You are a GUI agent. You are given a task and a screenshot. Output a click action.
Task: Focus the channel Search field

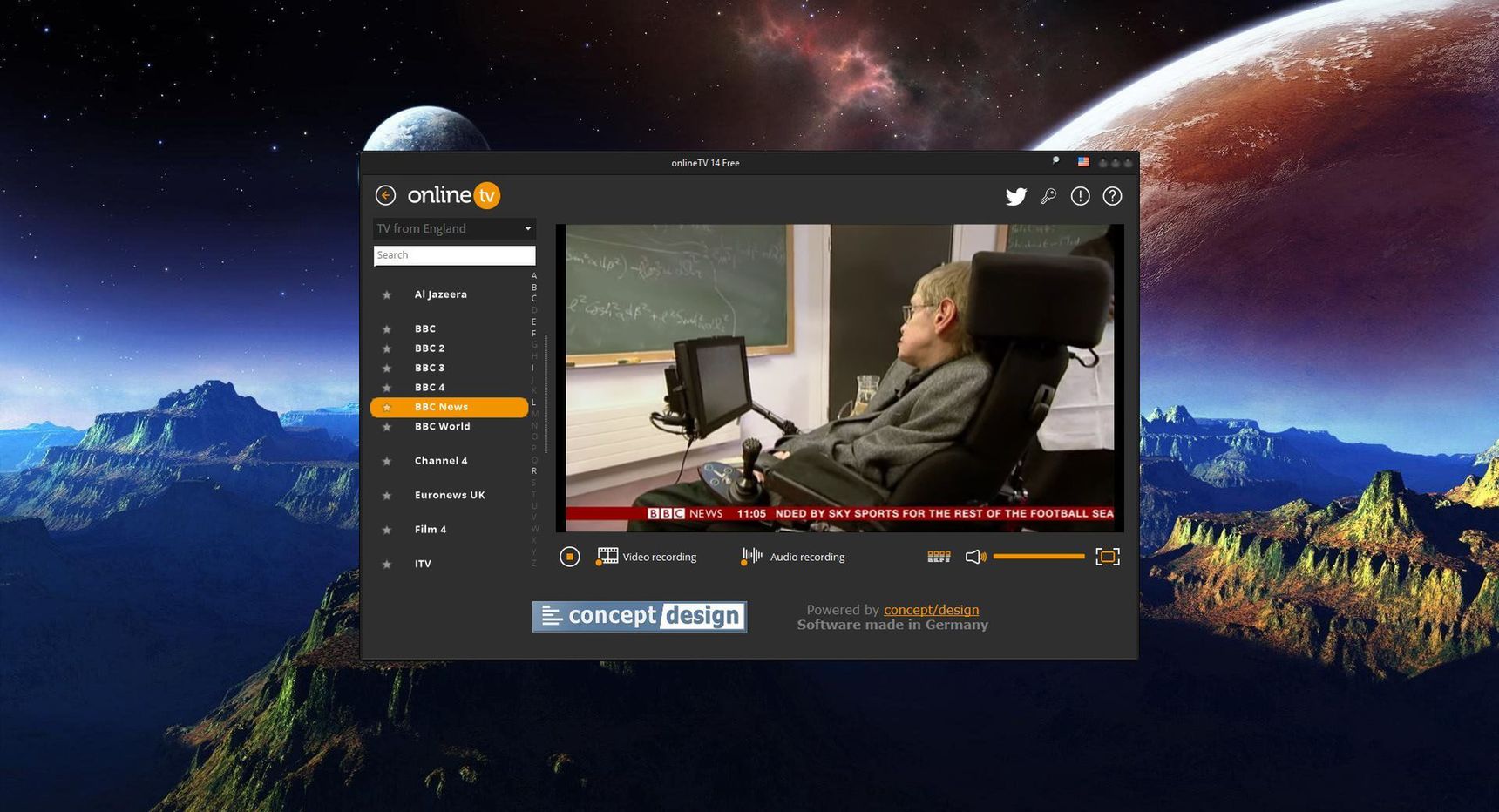click(x=454, y=255)
